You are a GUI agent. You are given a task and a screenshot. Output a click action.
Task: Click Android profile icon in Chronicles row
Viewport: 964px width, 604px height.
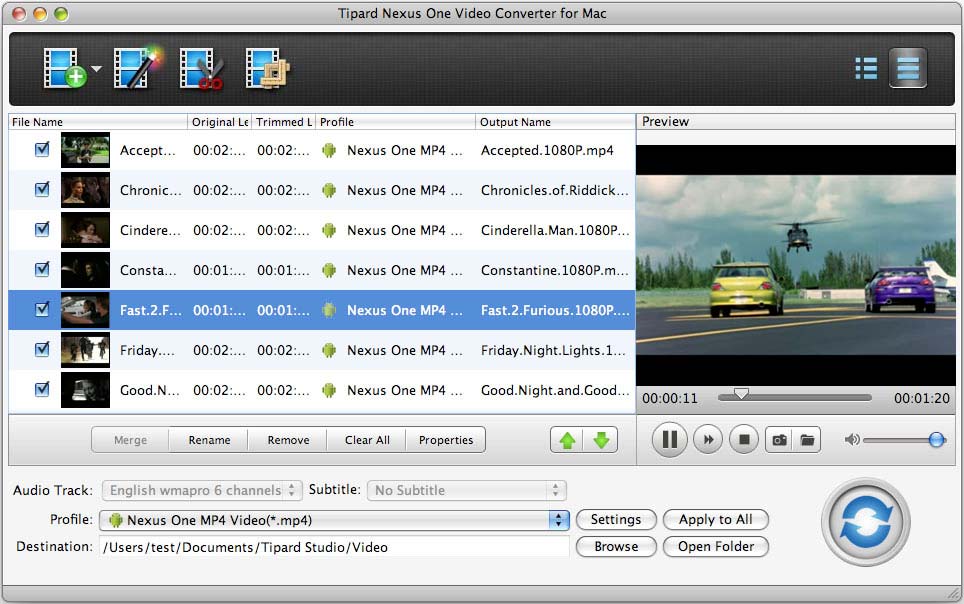pyautogui.click(x=329, y=190)
